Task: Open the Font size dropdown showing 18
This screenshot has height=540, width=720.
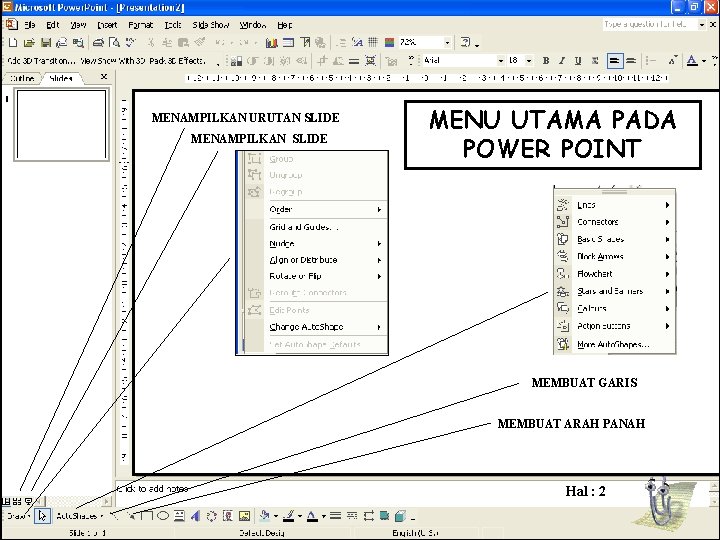Action: [x=529, y=61]
